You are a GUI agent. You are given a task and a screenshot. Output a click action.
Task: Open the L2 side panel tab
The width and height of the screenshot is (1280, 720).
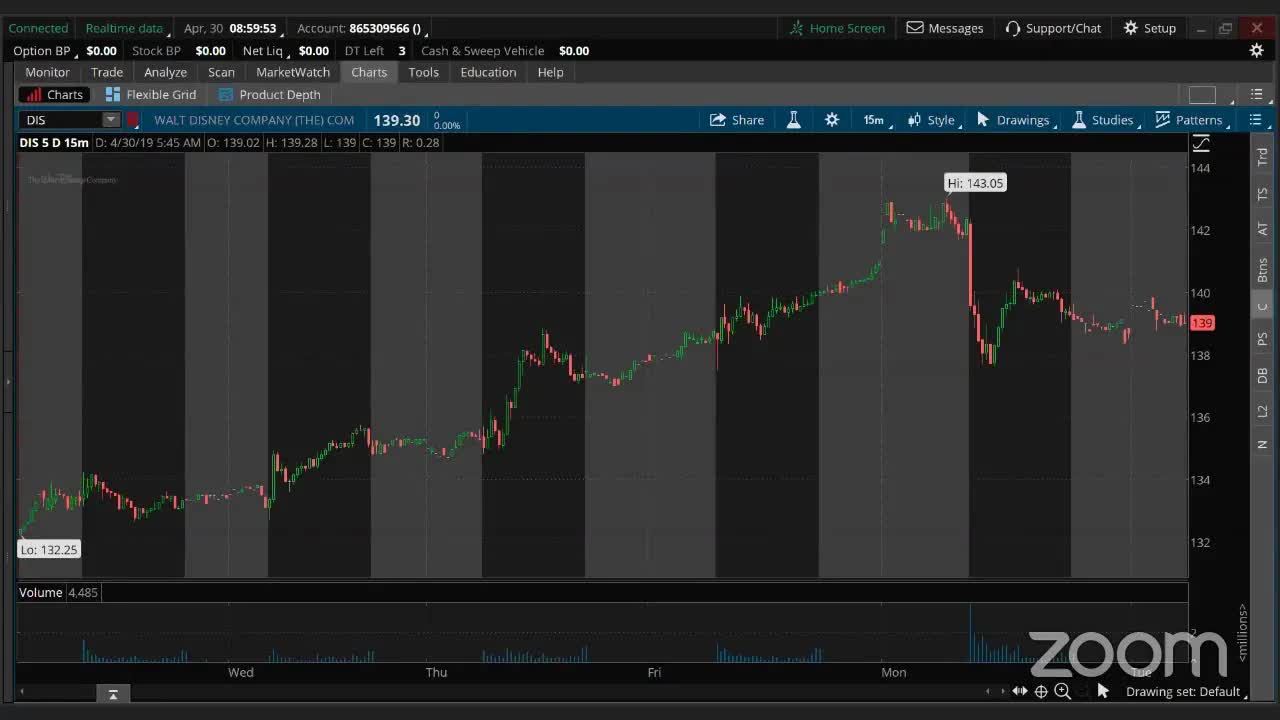(x=1262, y=411)
